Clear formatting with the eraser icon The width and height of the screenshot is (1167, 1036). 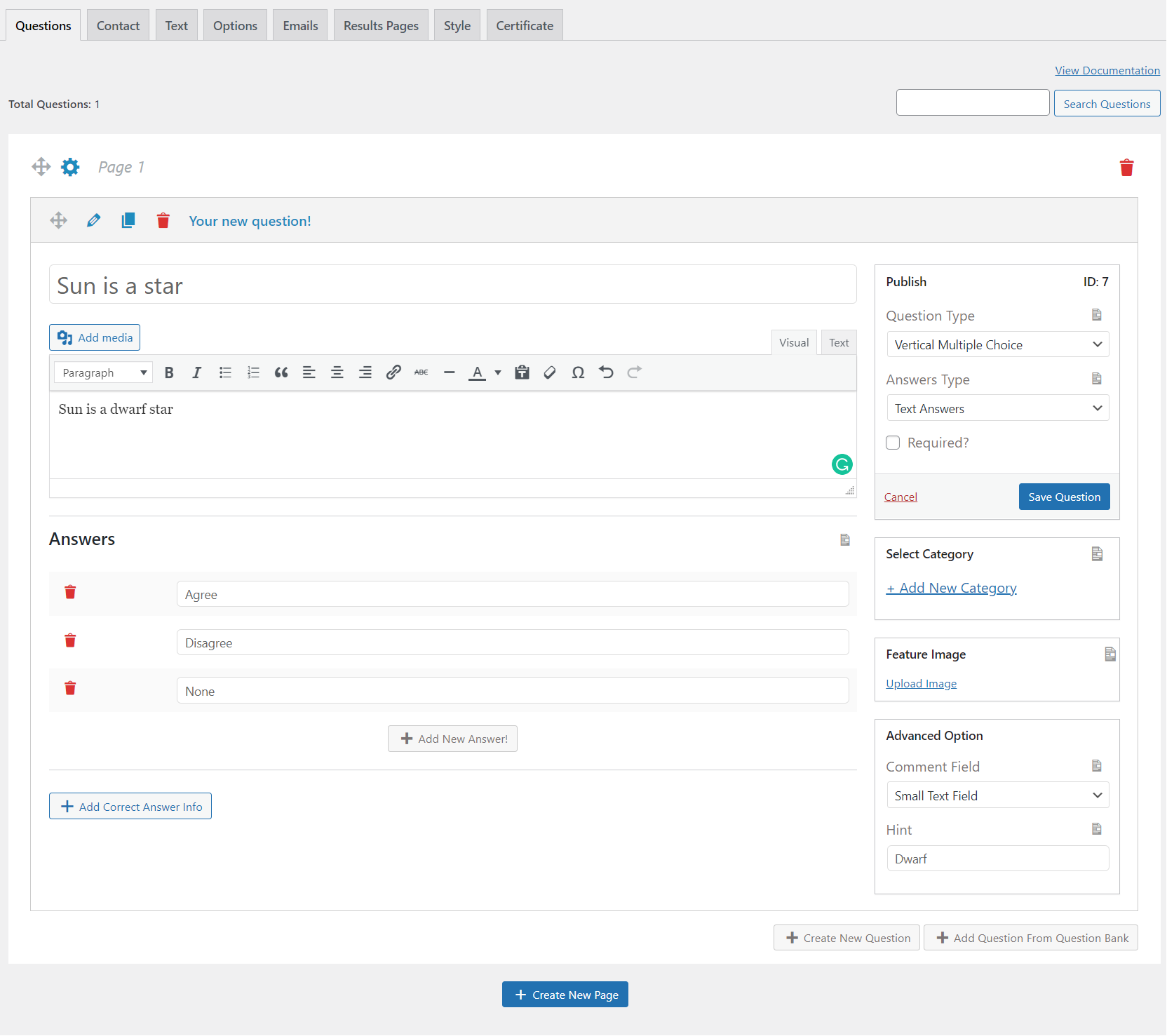550,372
